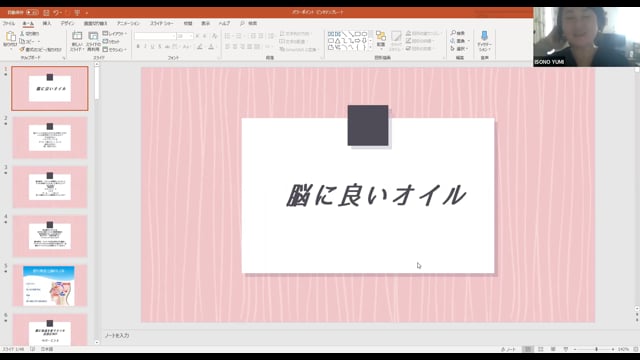Switch to Slide Sorter view in status bar
Viewport: 640px width, 360px height.
(x=540, y=349)
